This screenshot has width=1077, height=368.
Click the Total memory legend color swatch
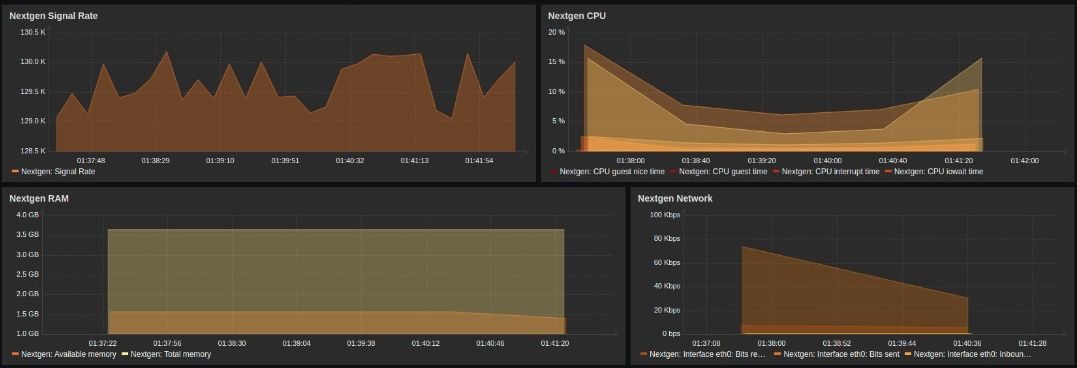[x=126, y=354]
